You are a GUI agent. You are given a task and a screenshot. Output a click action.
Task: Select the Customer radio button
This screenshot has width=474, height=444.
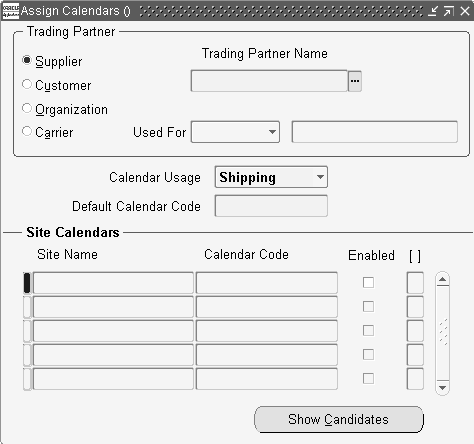click(27, 84)
